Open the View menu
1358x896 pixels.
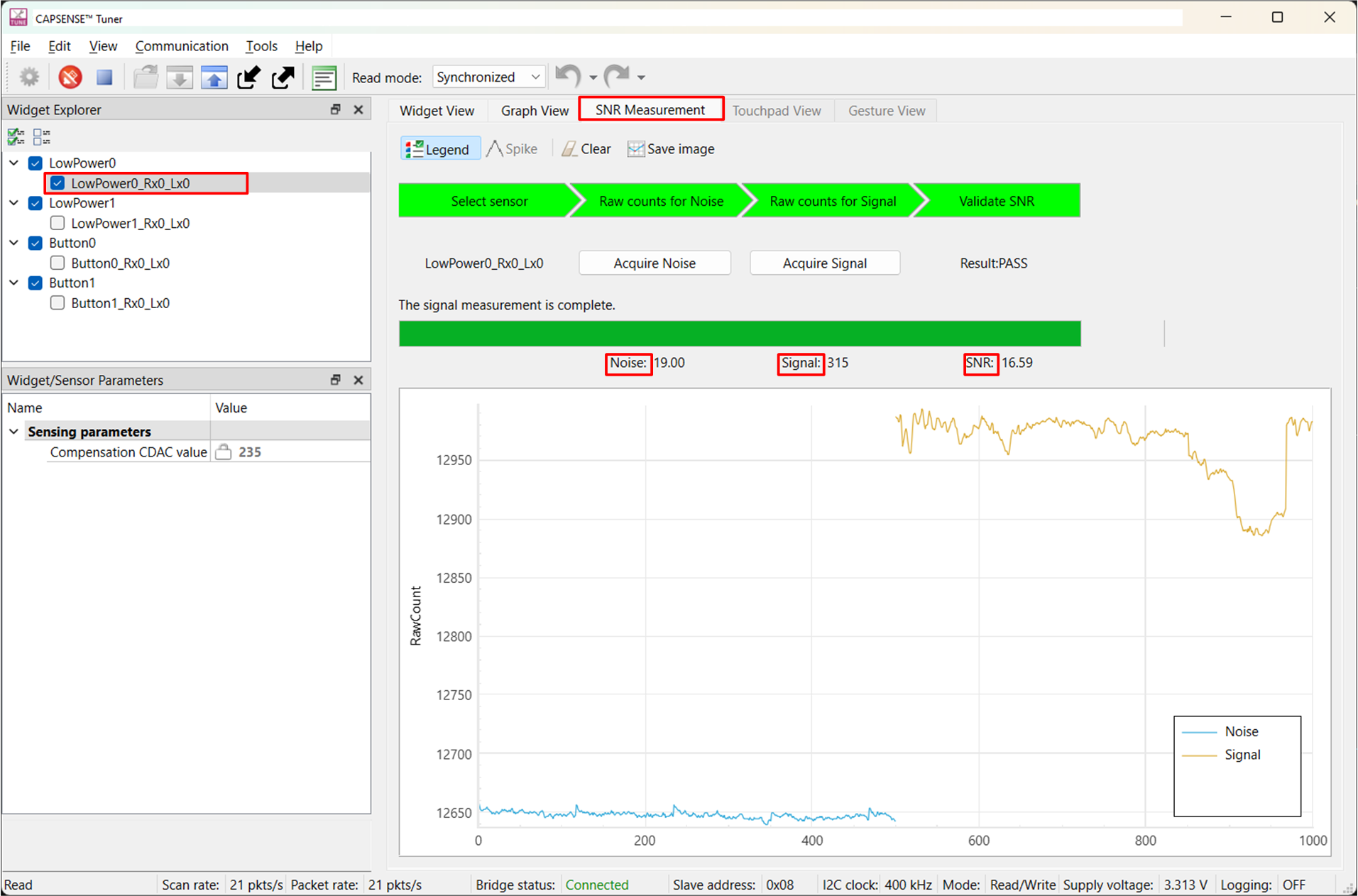[103, 46]
